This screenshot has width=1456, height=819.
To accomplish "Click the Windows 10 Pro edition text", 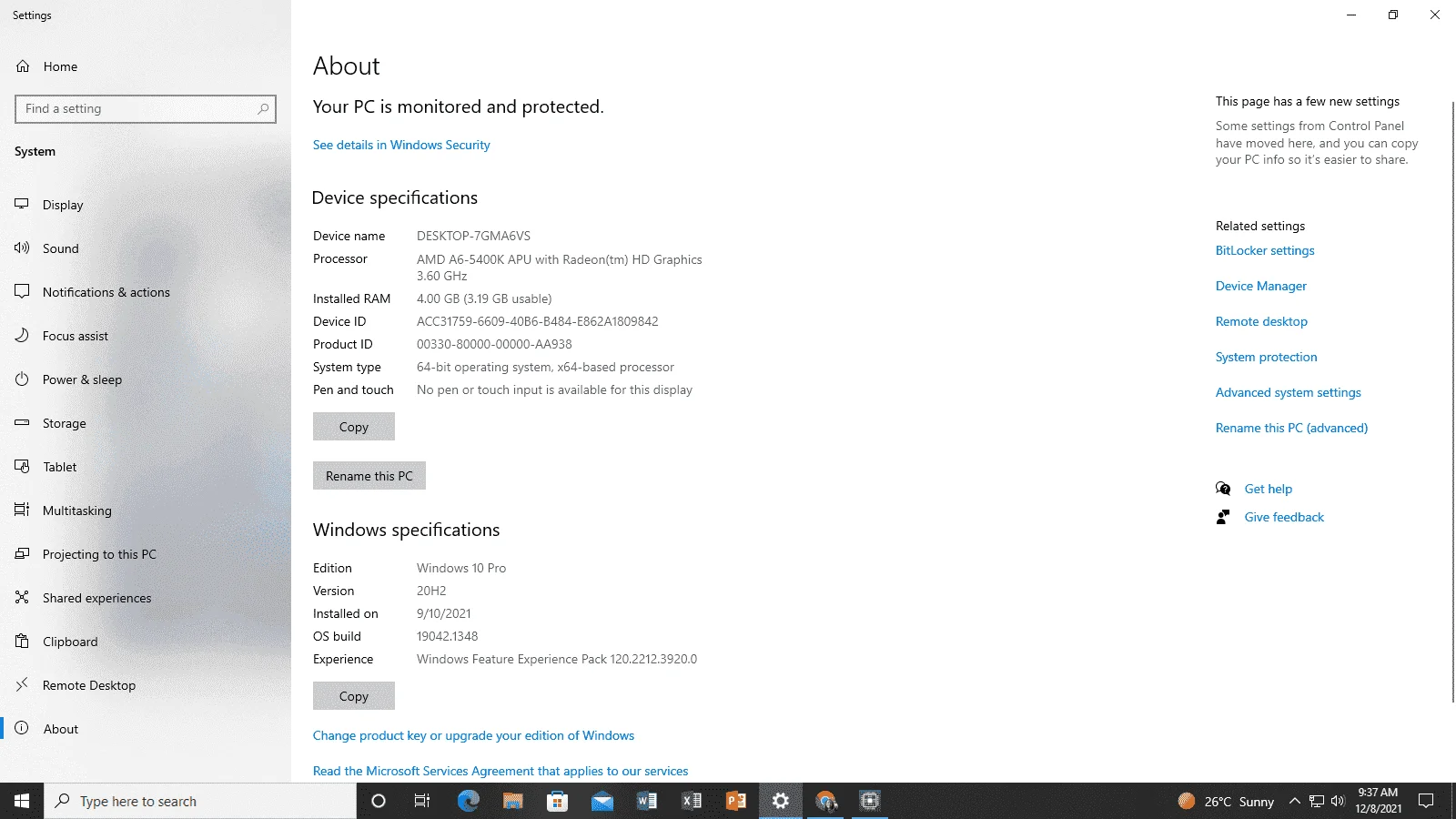I will click(x=461, y=568).
